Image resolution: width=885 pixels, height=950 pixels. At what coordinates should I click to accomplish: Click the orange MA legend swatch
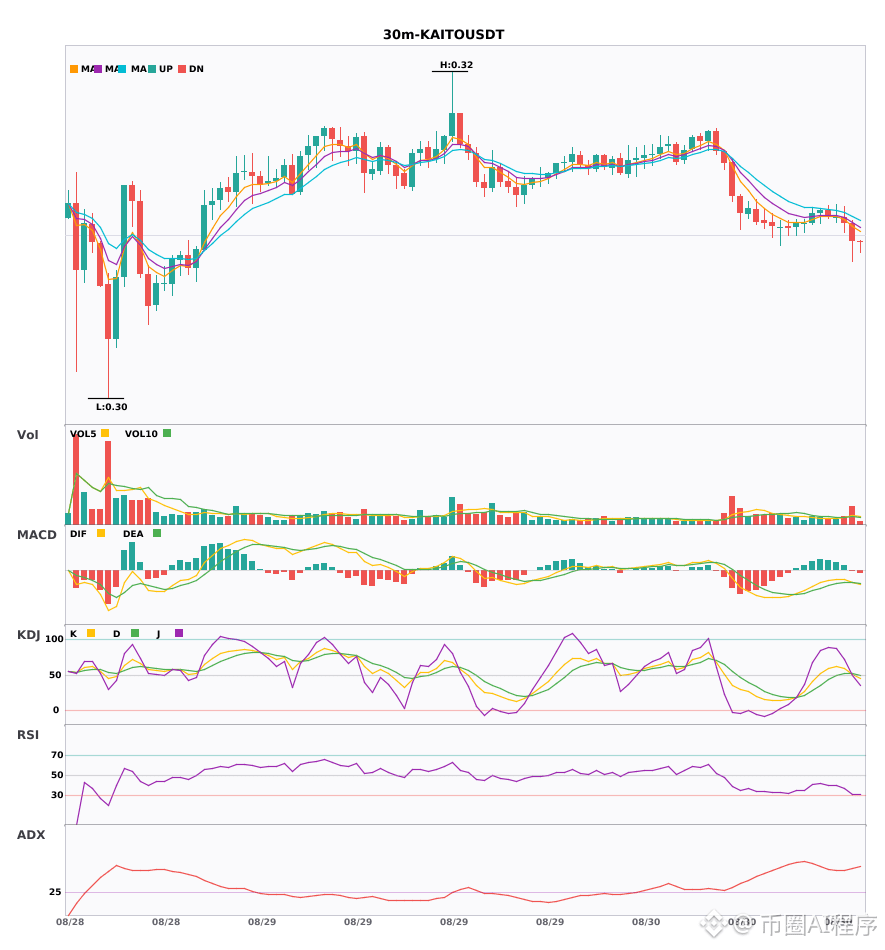click(74, 69)
